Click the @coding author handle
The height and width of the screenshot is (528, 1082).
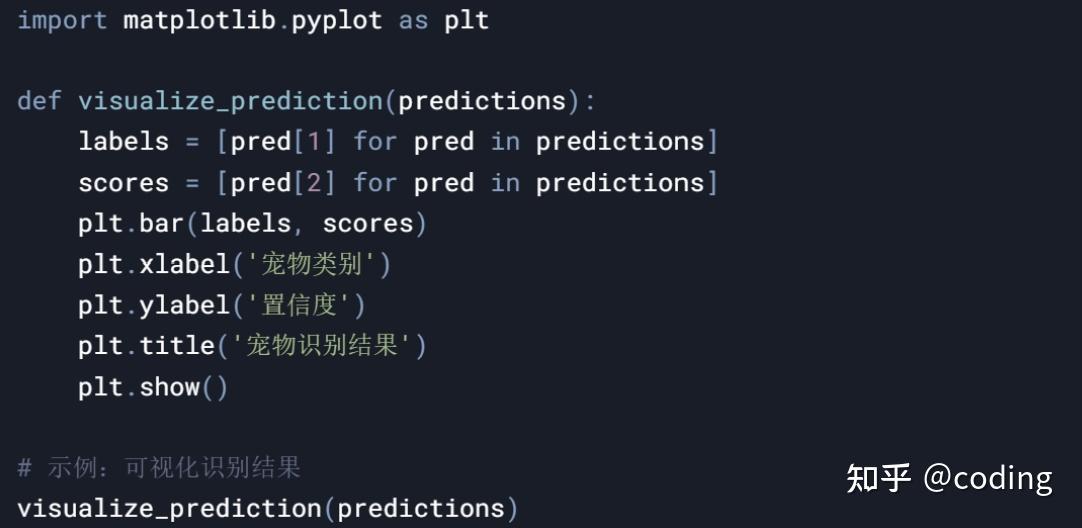click(x=987, y=478)
